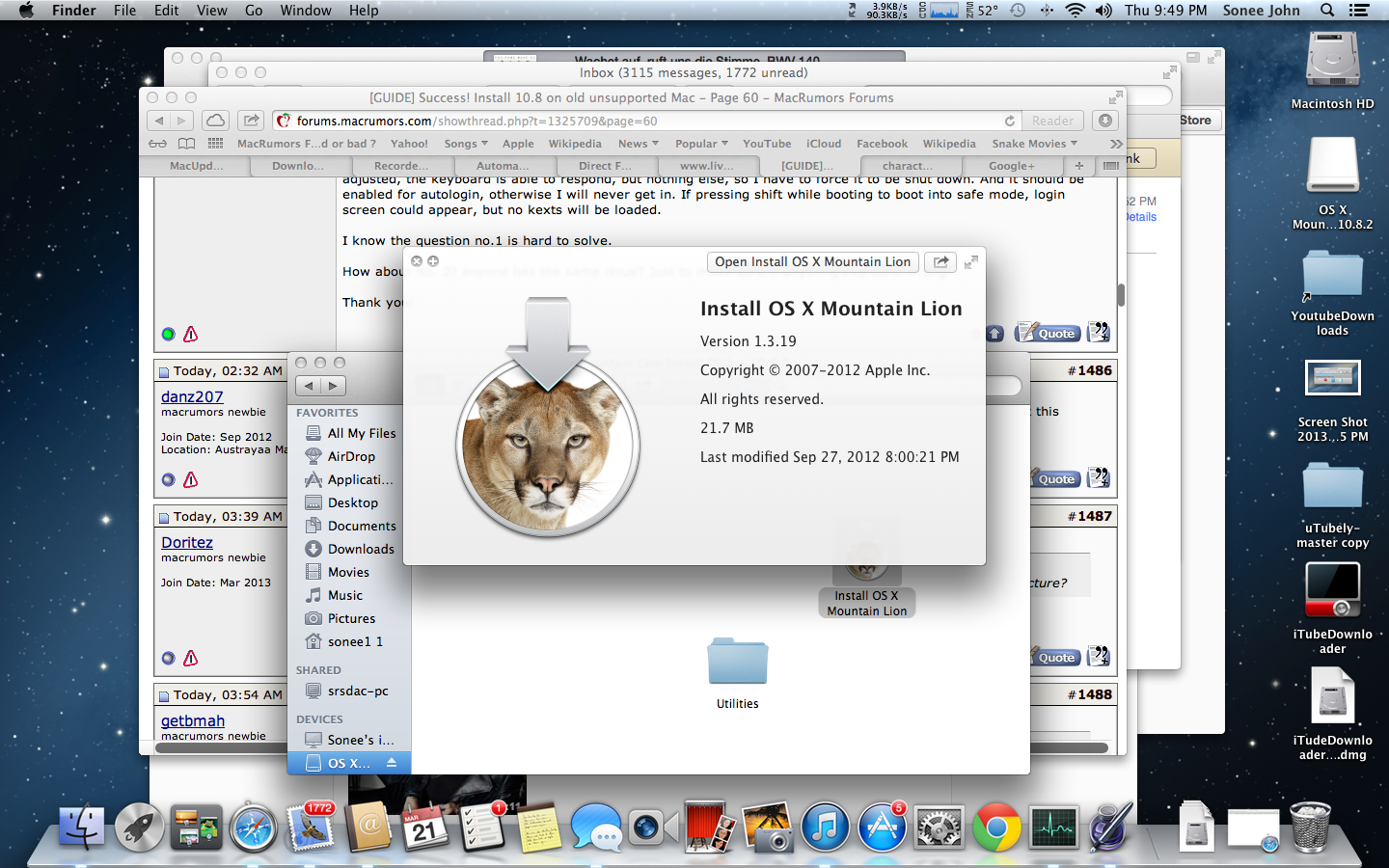Open the View menu
The height and width of the screenshot is (868, 1389).
coord(211,11)
